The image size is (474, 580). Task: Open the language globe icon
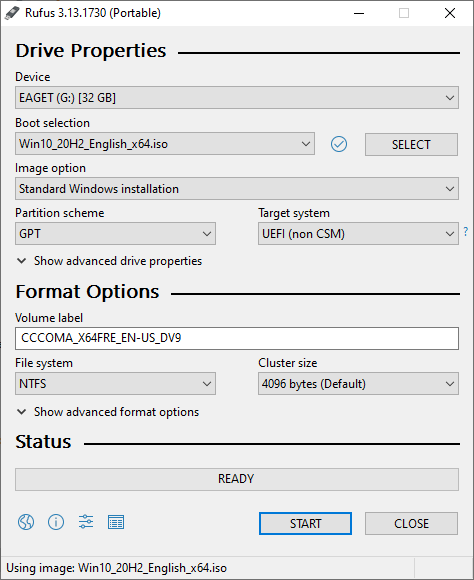26,522
